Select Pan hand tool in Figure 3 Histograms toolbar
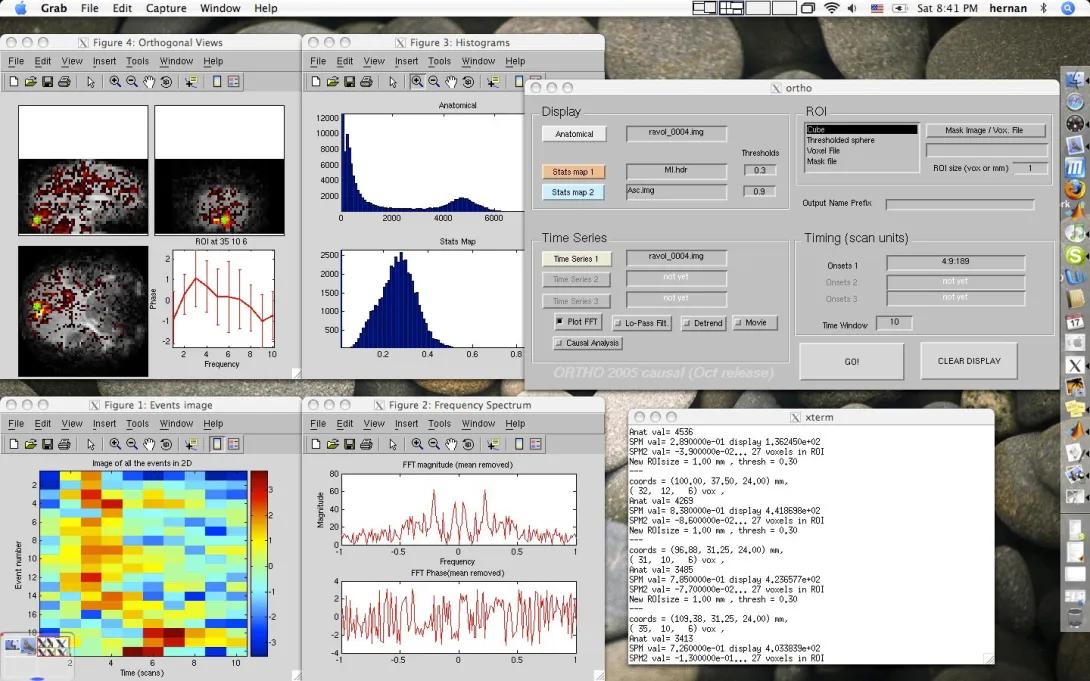The image size is (1090, 681). (x=451, y=82)
